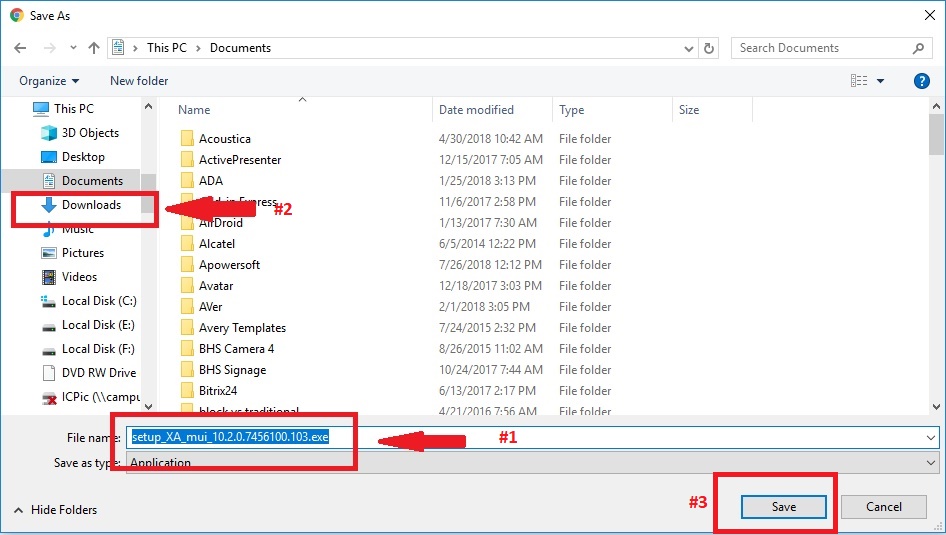Sort by Date modified column header
The width and height of the screenshot is (946, 535).
476,110
